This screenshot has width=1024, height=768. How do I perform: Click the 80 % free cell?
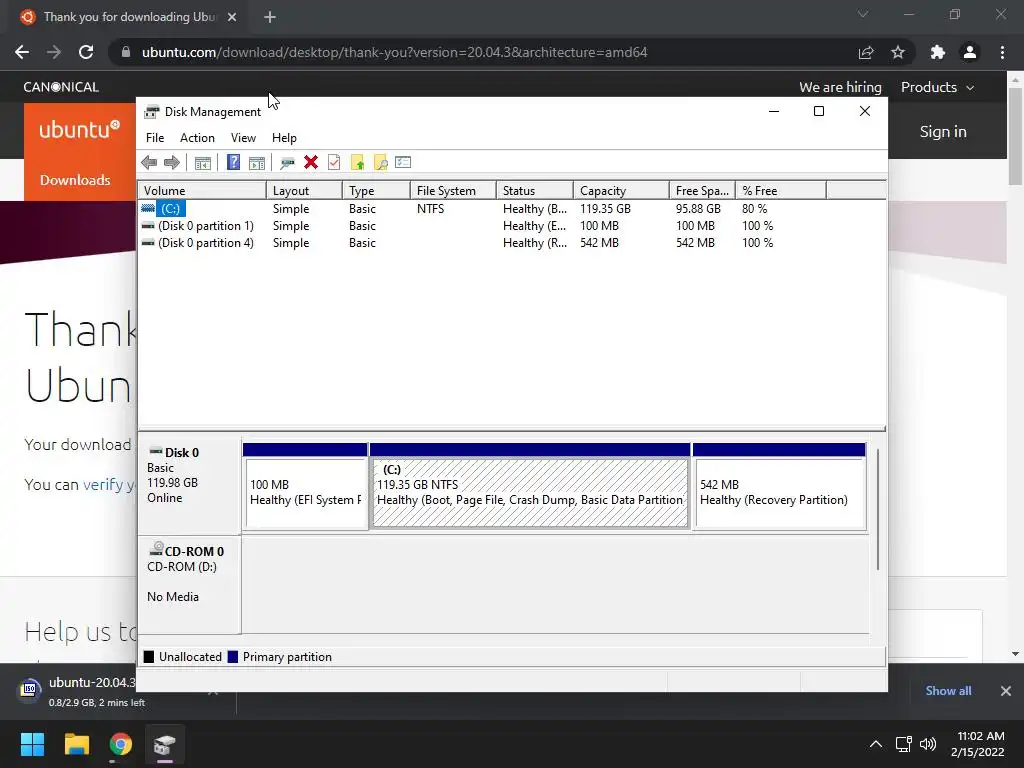point(754,209)
